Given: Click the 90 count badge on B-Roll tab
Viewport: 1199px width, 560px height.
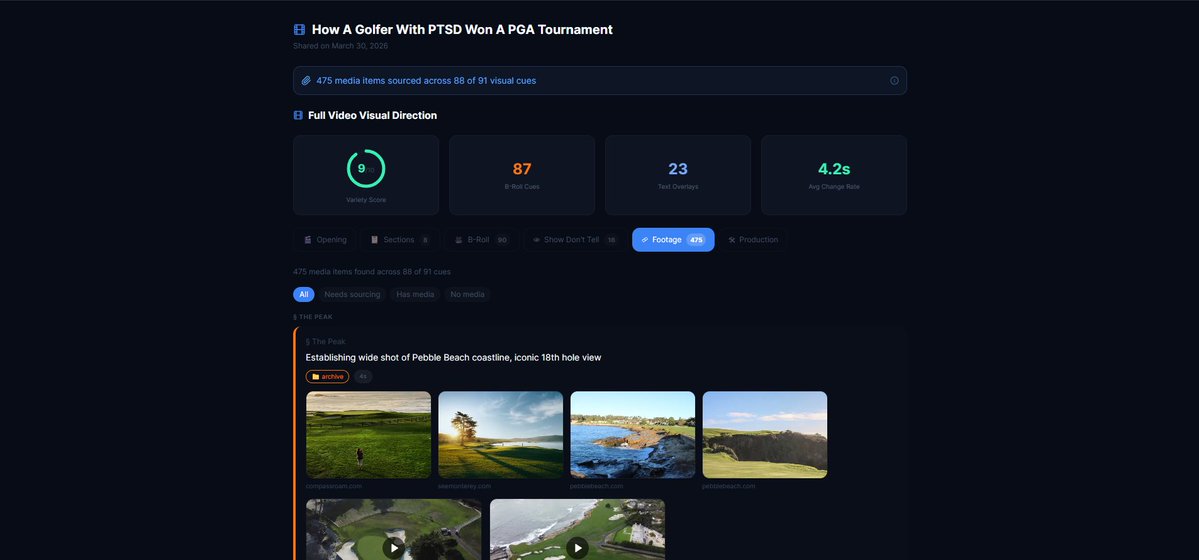Looking at the screenshot, I should pos(502,239).
